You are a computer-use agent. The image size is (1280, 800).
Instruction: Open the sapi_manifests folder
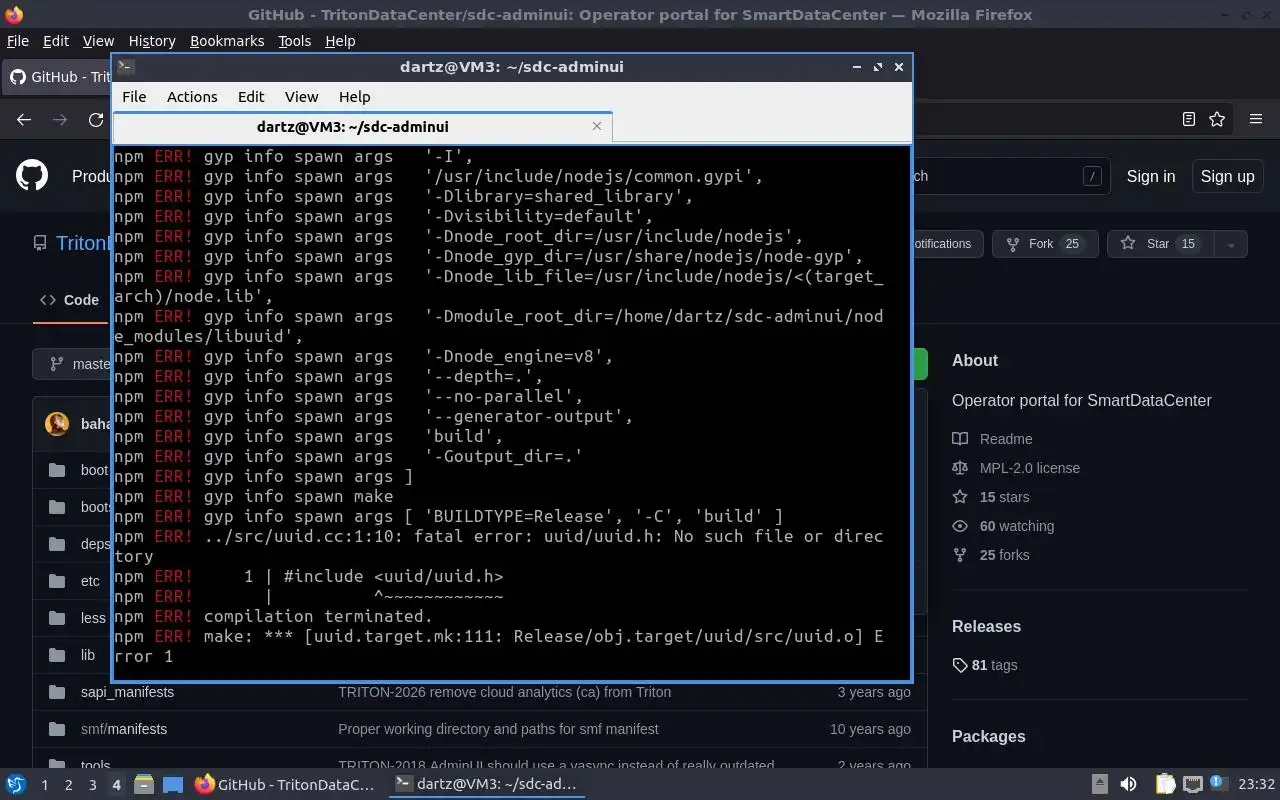pyautogui.click(x=127, y=692)
